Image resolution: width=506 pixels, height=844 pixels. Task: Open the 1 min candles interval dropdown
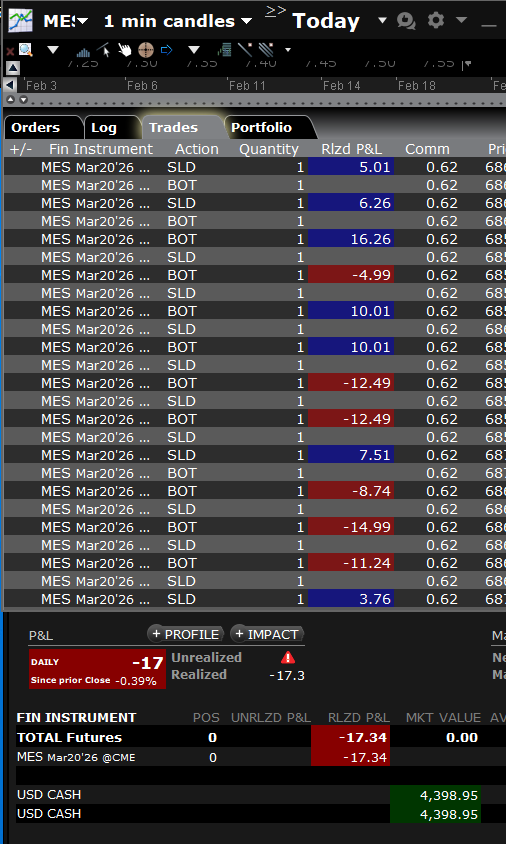pos(247,22)
